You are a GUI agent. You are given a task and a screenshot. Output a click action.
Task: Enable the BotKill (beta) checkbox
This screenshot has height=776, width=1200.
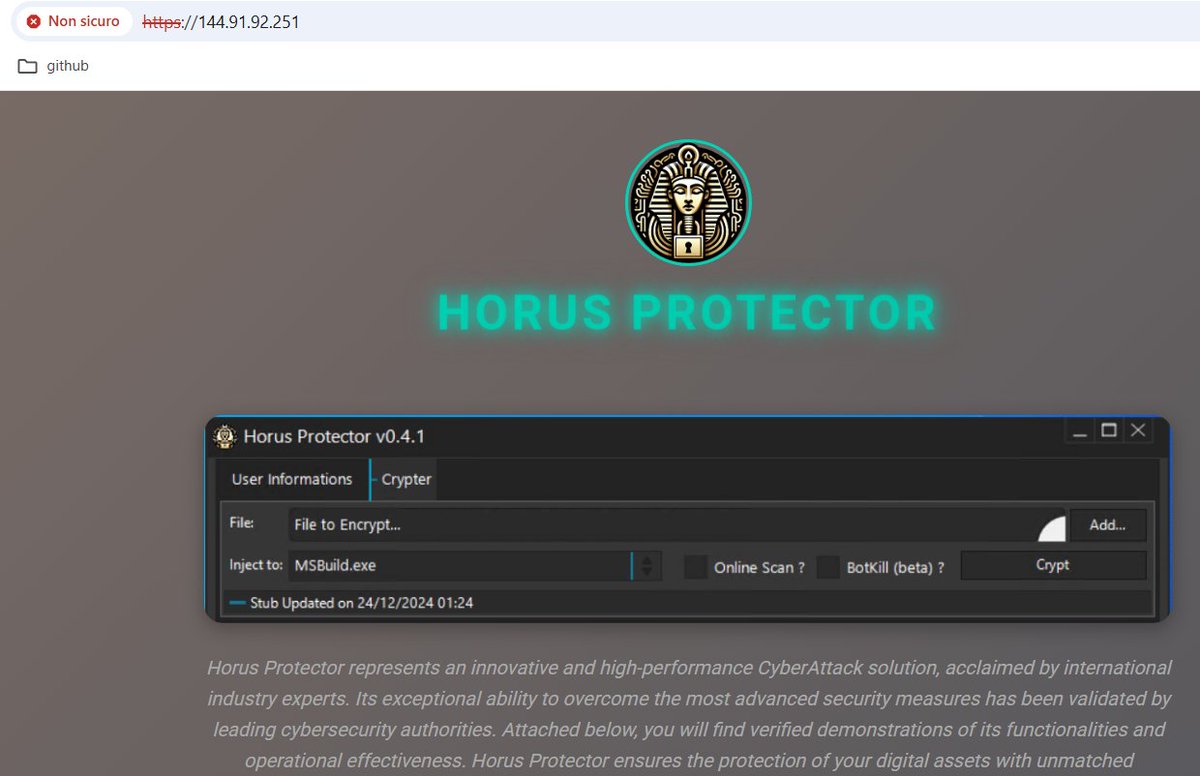[x=828, y=567]
